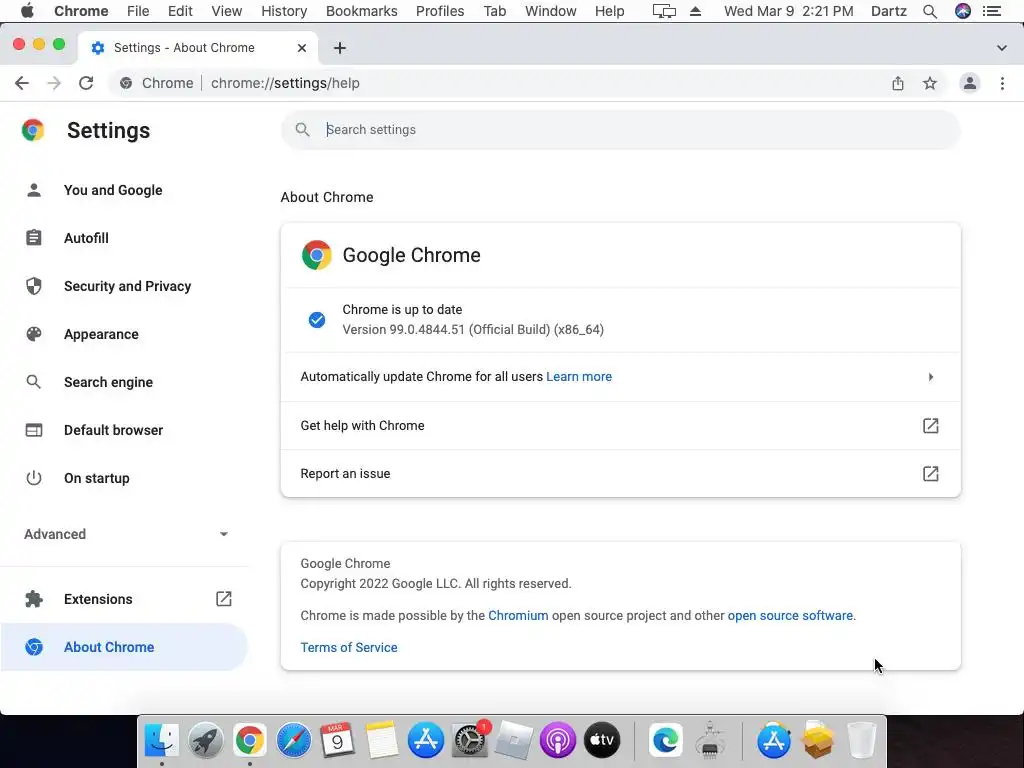Open the Edit menu
The image size is (1024, 768).
(180, 11)
